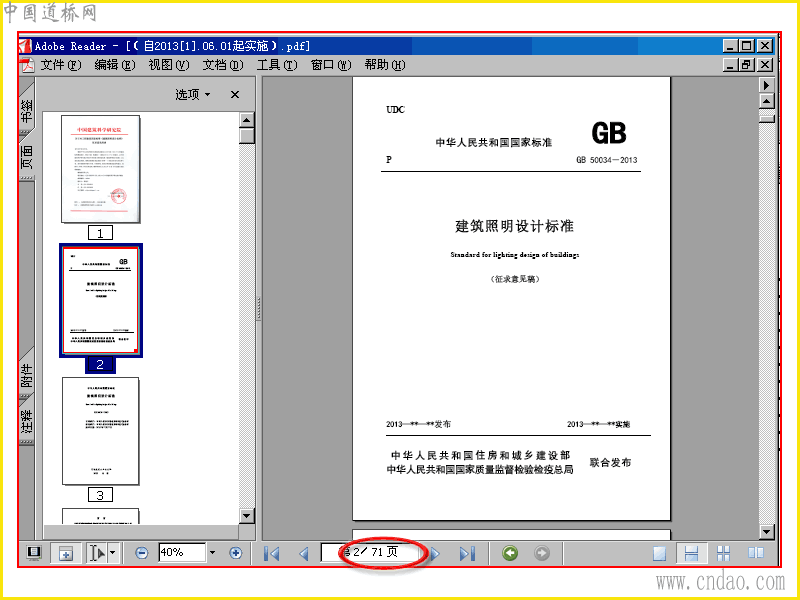Screen dimensions: 800x600
Task: Open the 视图(V) menu
Action: [169, 65]
